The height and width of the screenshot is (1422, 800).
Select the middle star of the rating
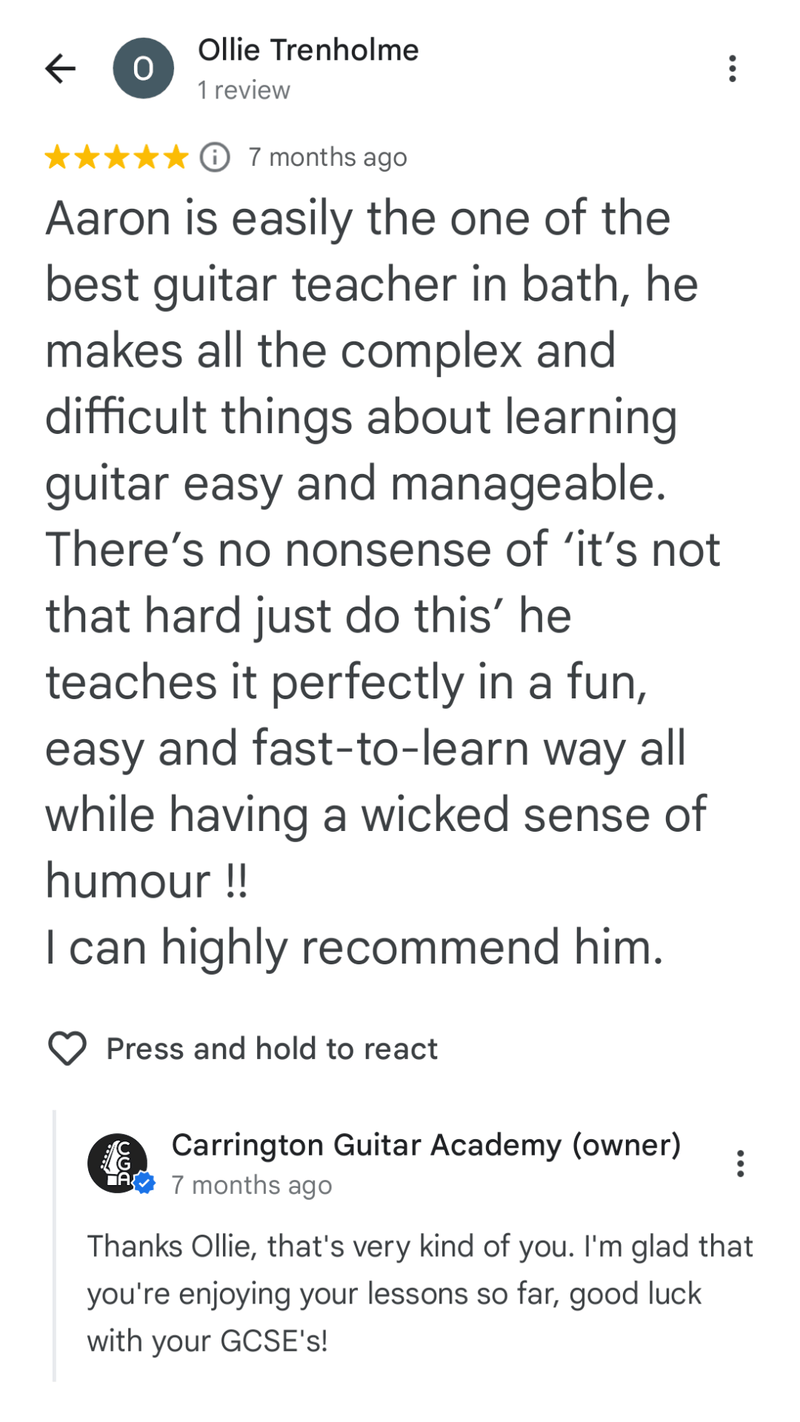(117, 157)
